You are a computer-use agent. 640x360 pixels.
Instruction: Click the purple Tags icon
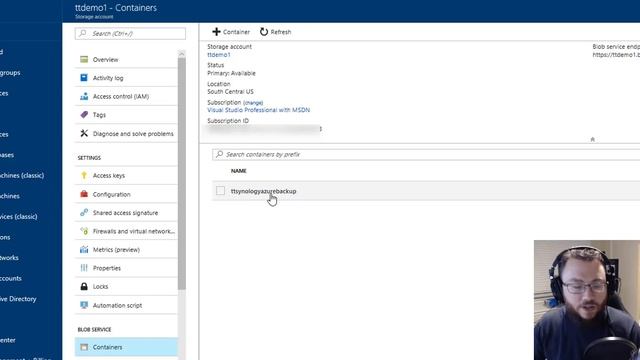pyautogui.click(x=84, y=115)
